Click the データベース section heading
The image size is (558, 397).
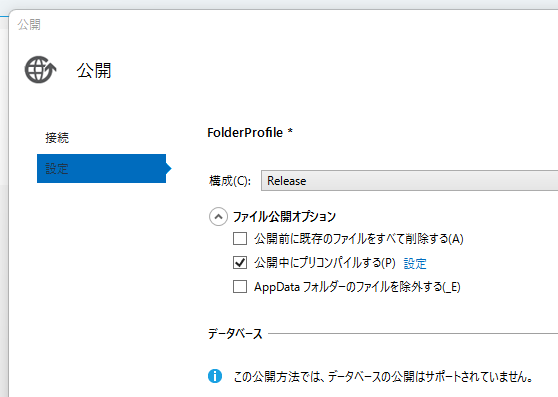tap(235, 334)
